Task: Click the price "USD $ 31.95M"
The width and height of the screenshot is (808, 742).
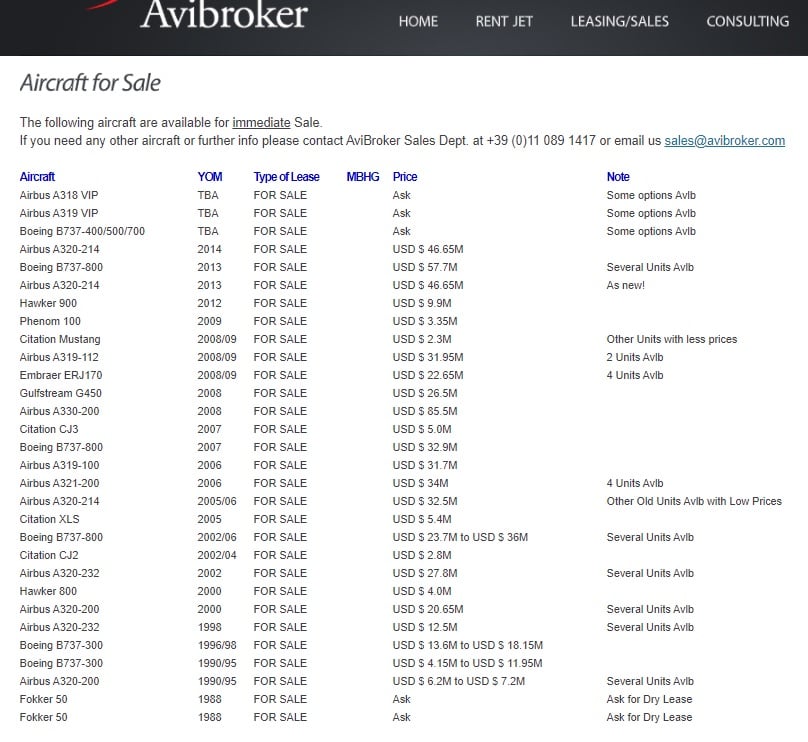Action: coord(428,358)
